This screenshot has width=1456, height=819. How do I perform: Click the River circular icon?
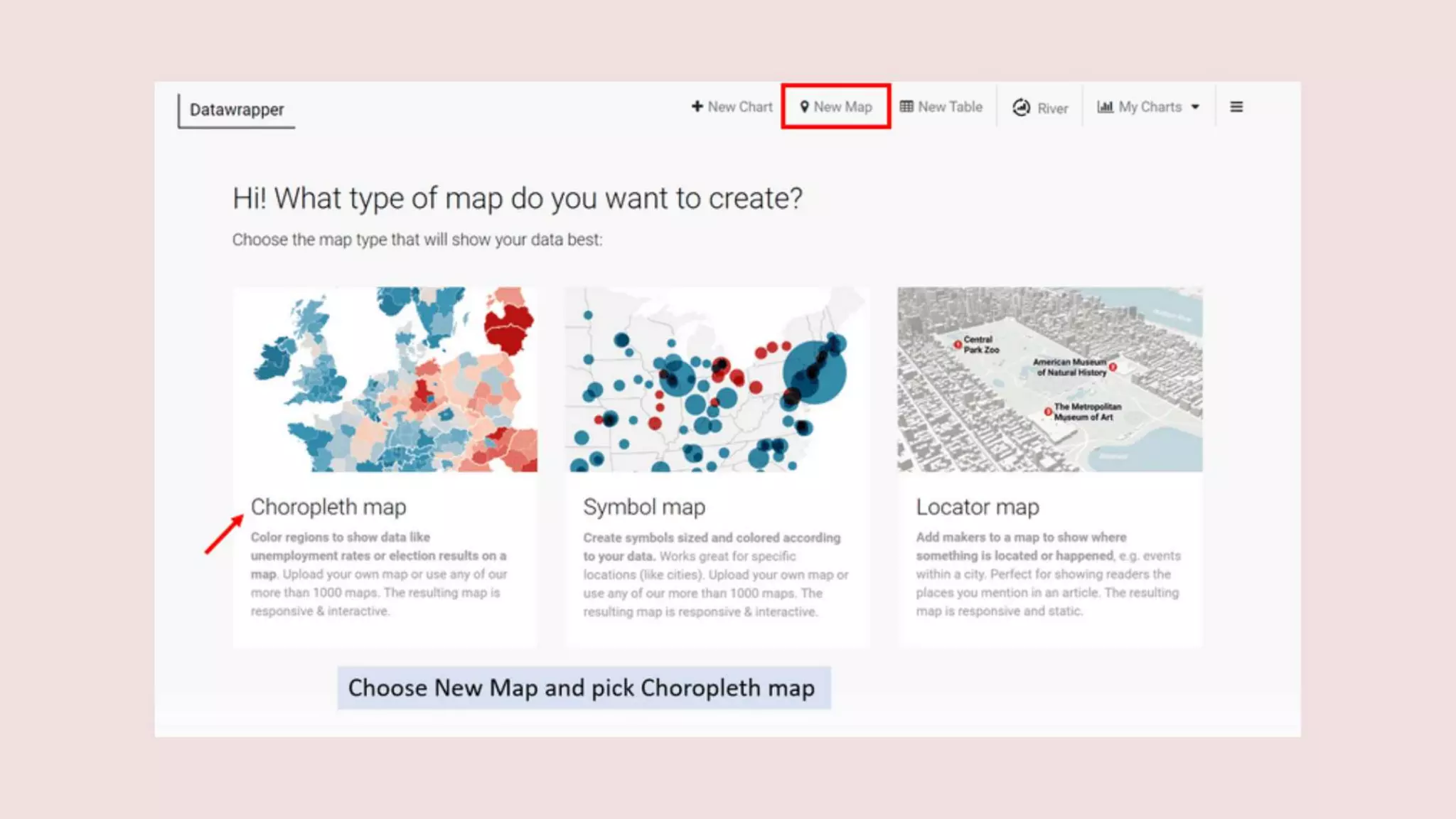point(1021,107)
